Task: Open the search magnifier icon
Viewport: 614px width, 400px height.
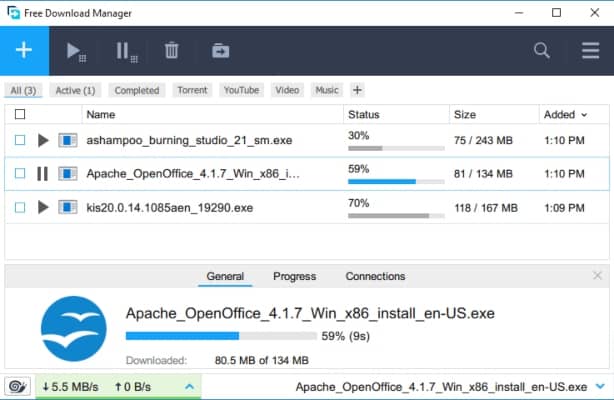Action: click(x=542, y=51)
